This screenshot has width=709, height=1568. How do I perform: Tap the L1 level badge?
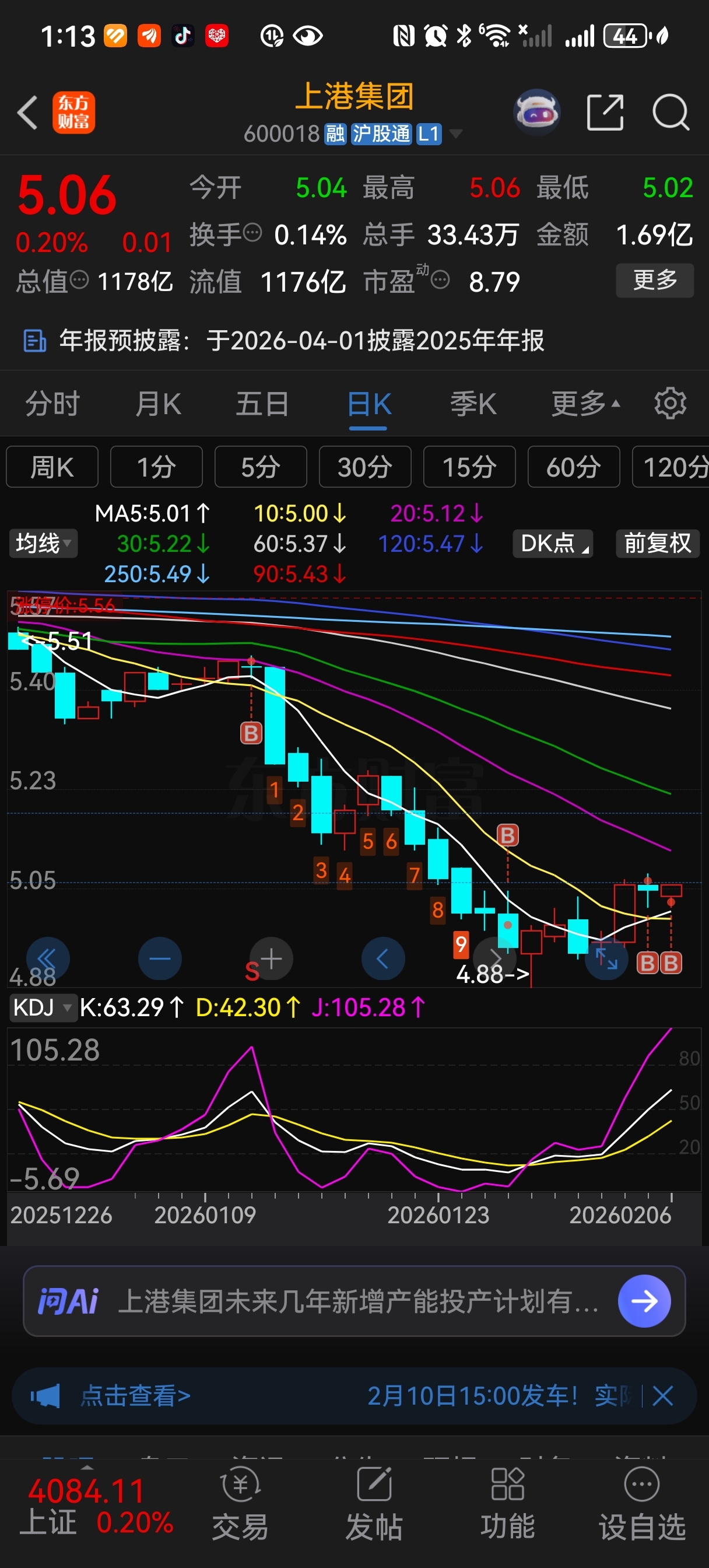click(429, 134)
